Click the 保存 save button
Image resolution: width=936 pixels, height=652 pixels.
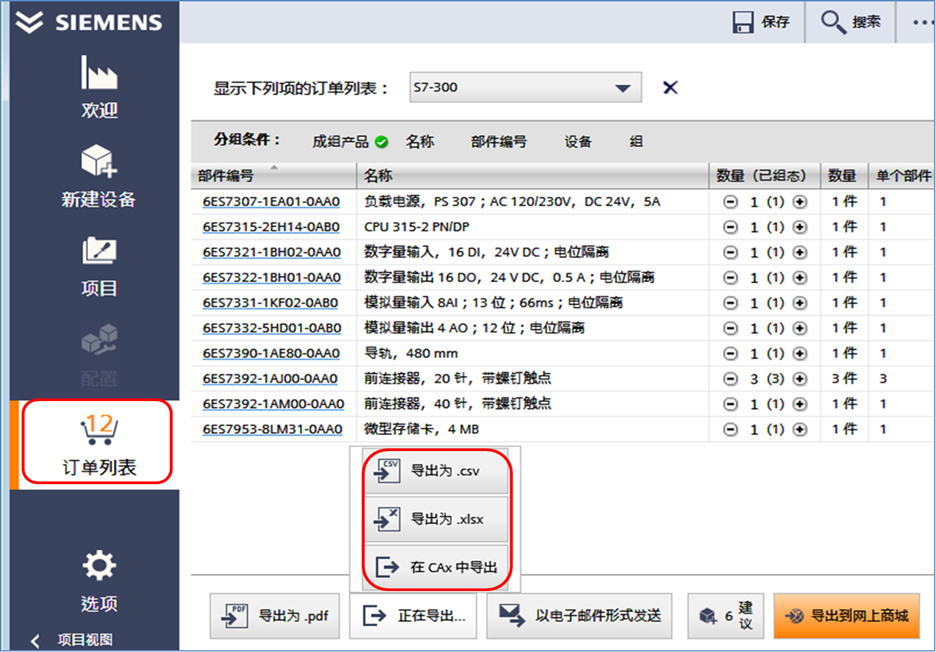[761, 22]
